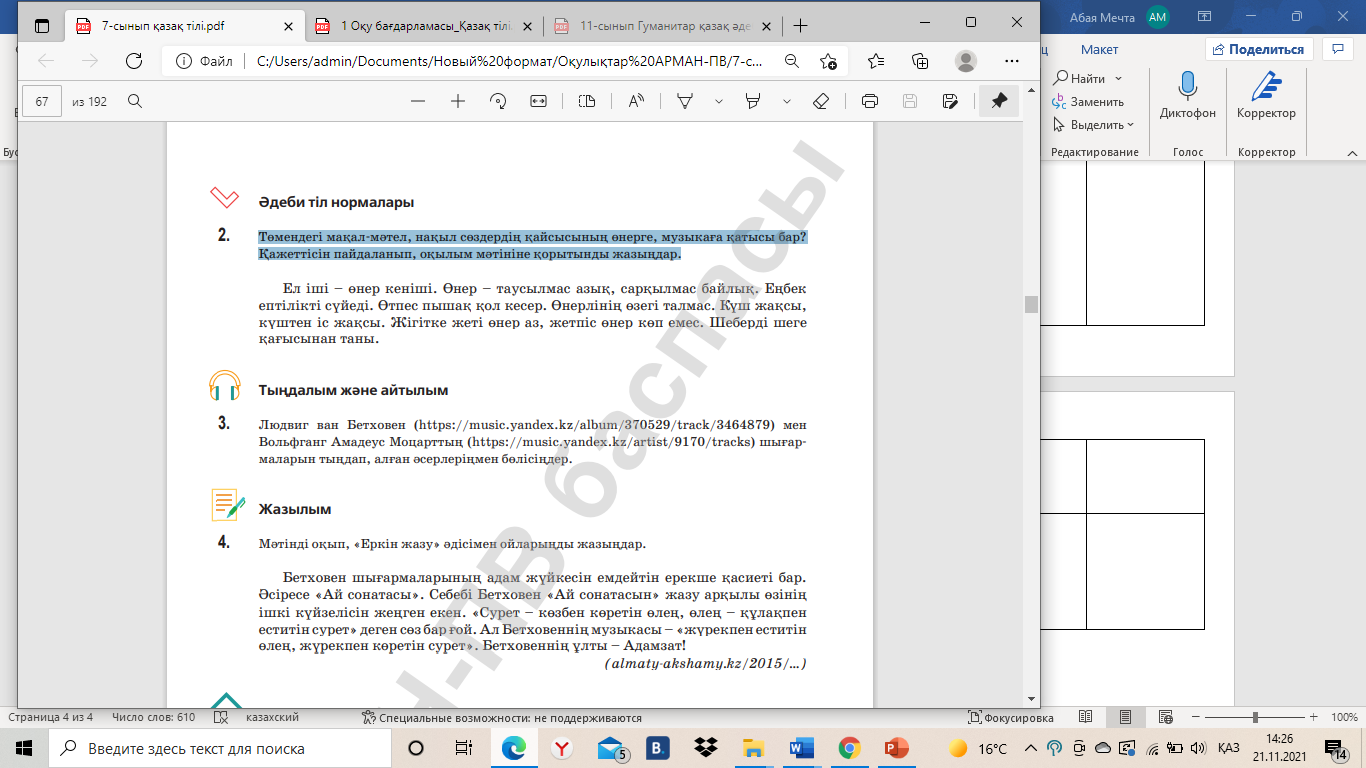1366x768 pixels.
Task: Open the Edge tab actions menu icon
Action: click(x=40, y=24)
